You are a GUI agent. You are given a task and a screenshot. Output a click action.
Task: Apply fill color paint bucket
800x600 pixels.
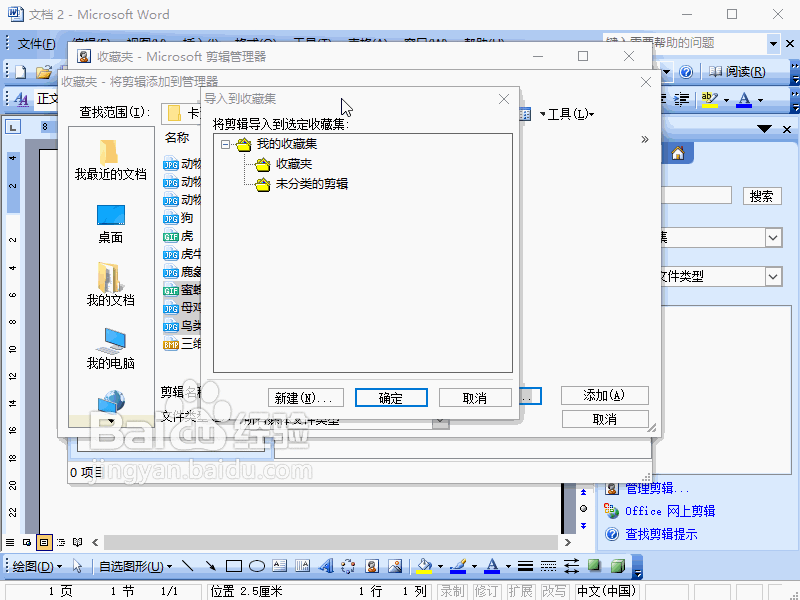click(424, 566)
